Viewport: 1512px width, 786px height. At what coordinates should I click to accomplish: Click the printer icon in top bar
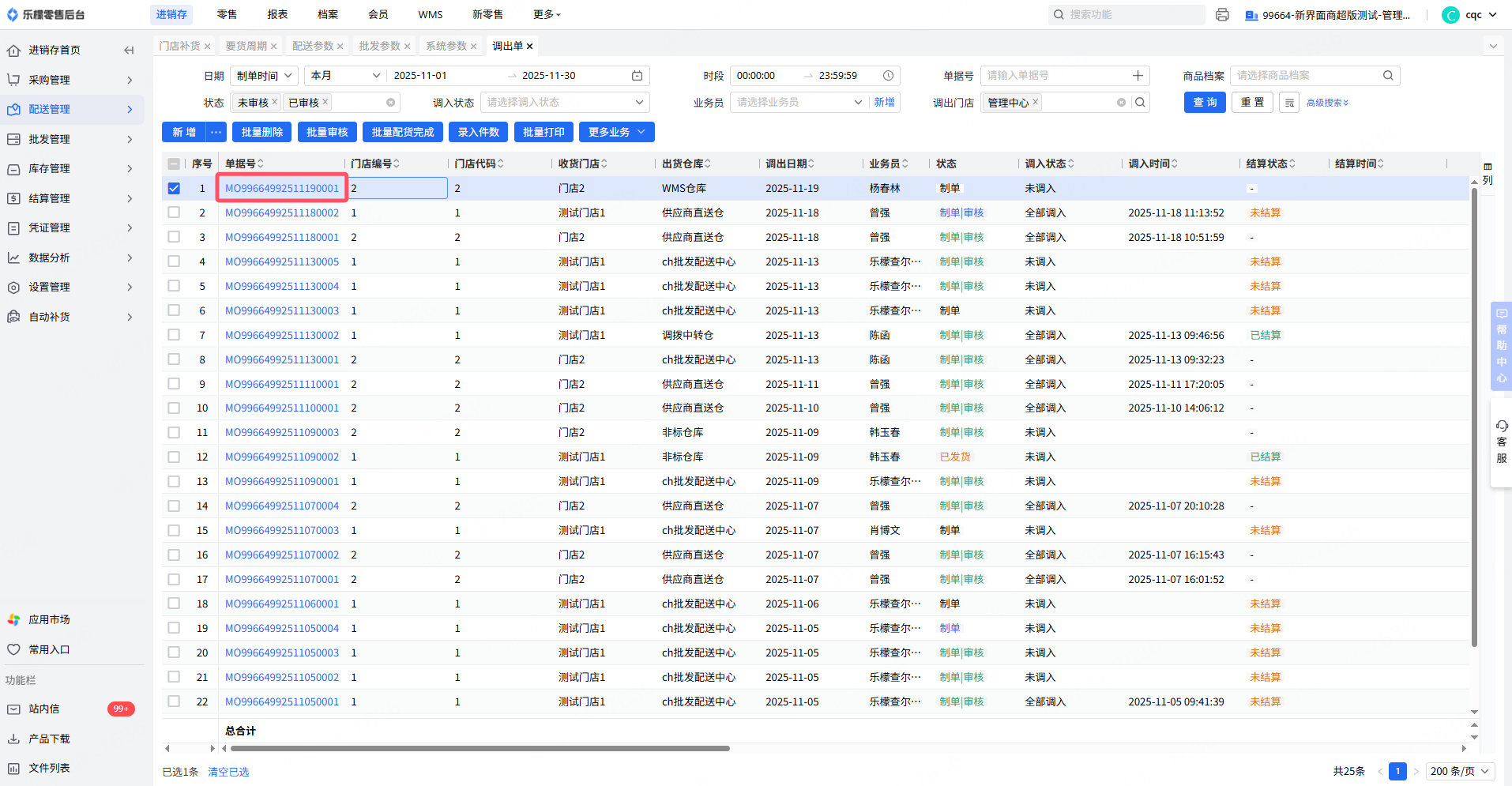[1222, 15]
